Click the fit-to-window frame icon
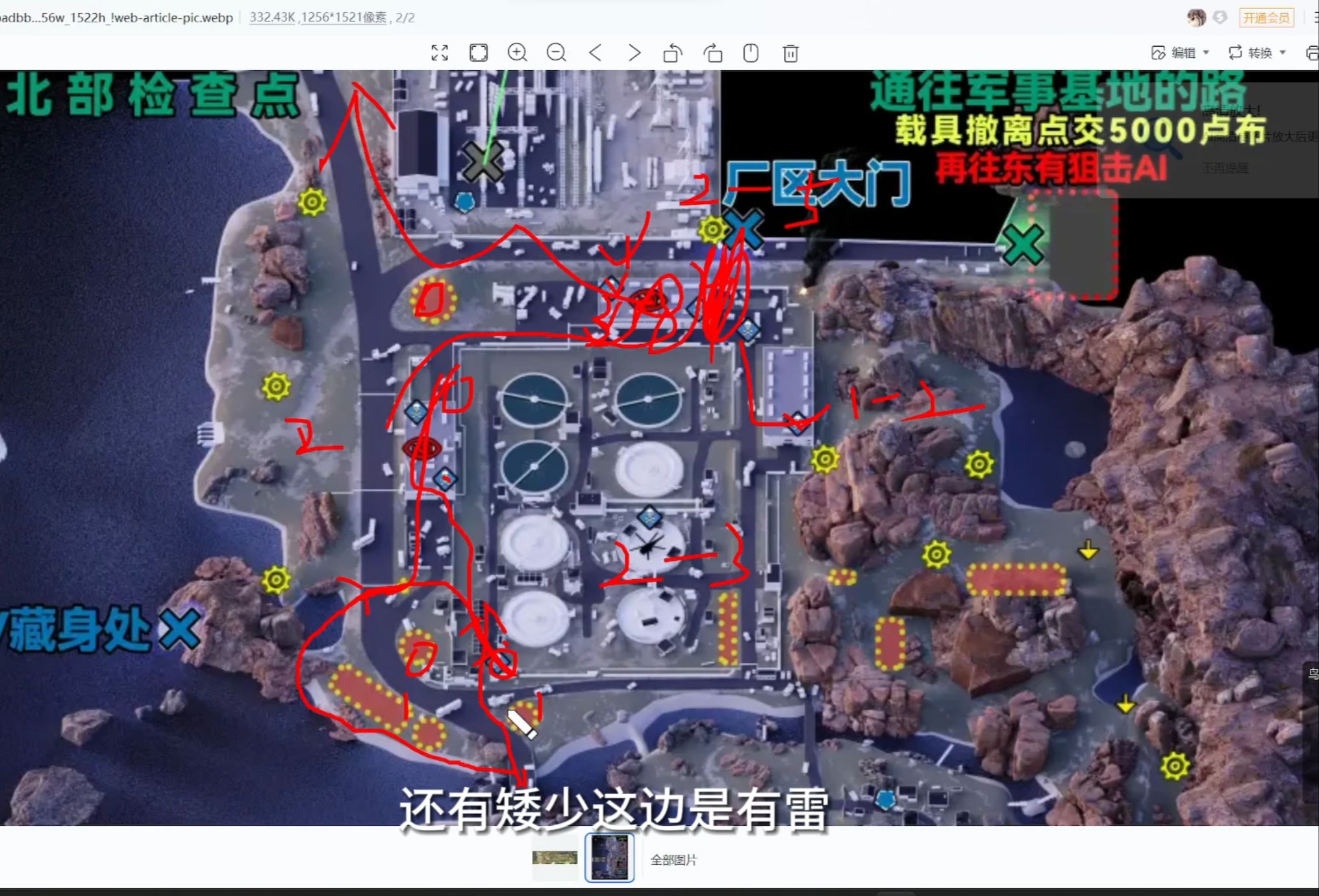Image resolution: width=1319 pixels, height=896 pixels. point(479,53)
